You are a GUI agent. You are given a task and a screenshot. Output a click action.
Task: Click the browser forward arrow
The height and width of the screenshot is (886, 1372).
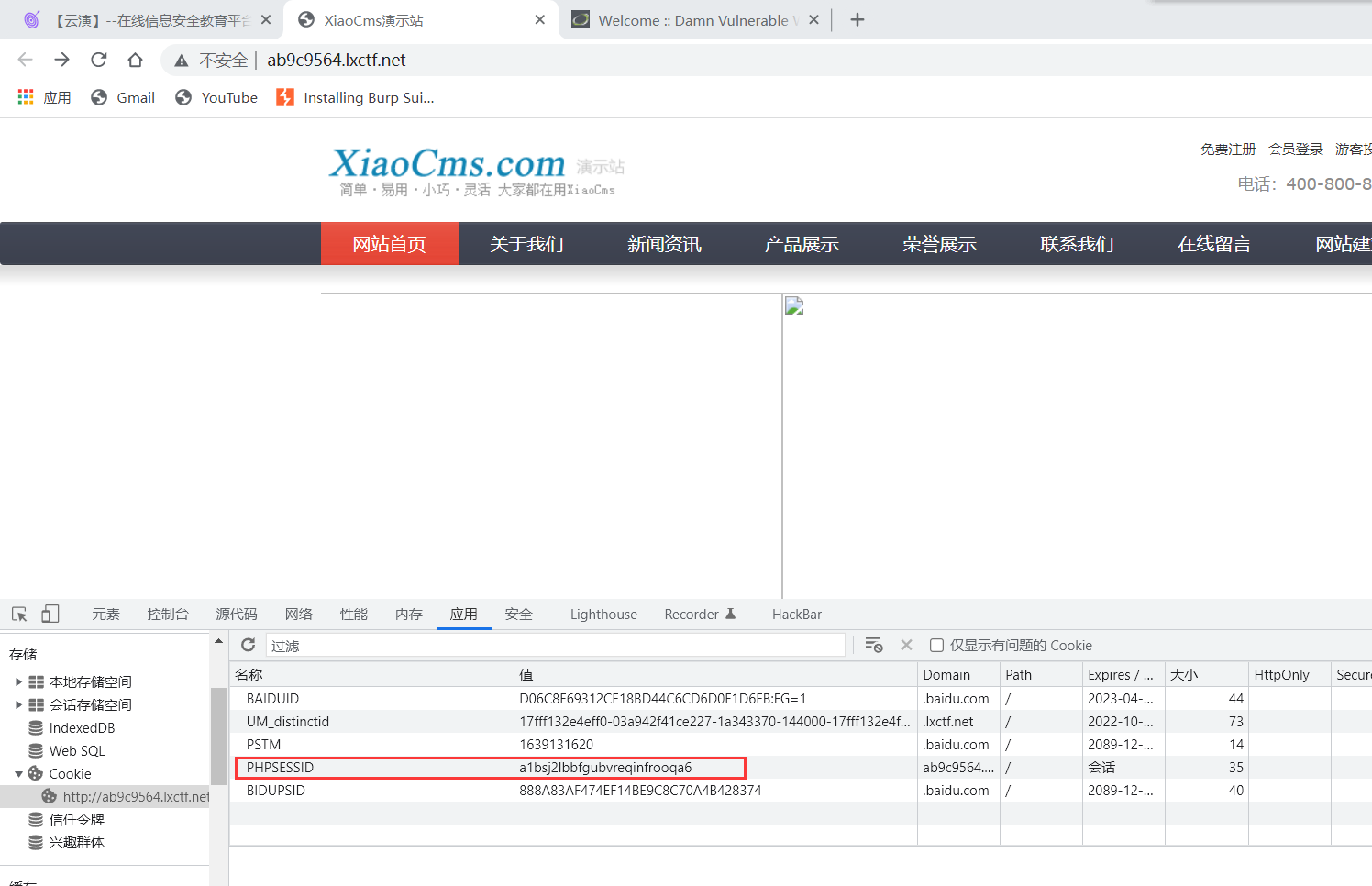[x=61, y=60]
